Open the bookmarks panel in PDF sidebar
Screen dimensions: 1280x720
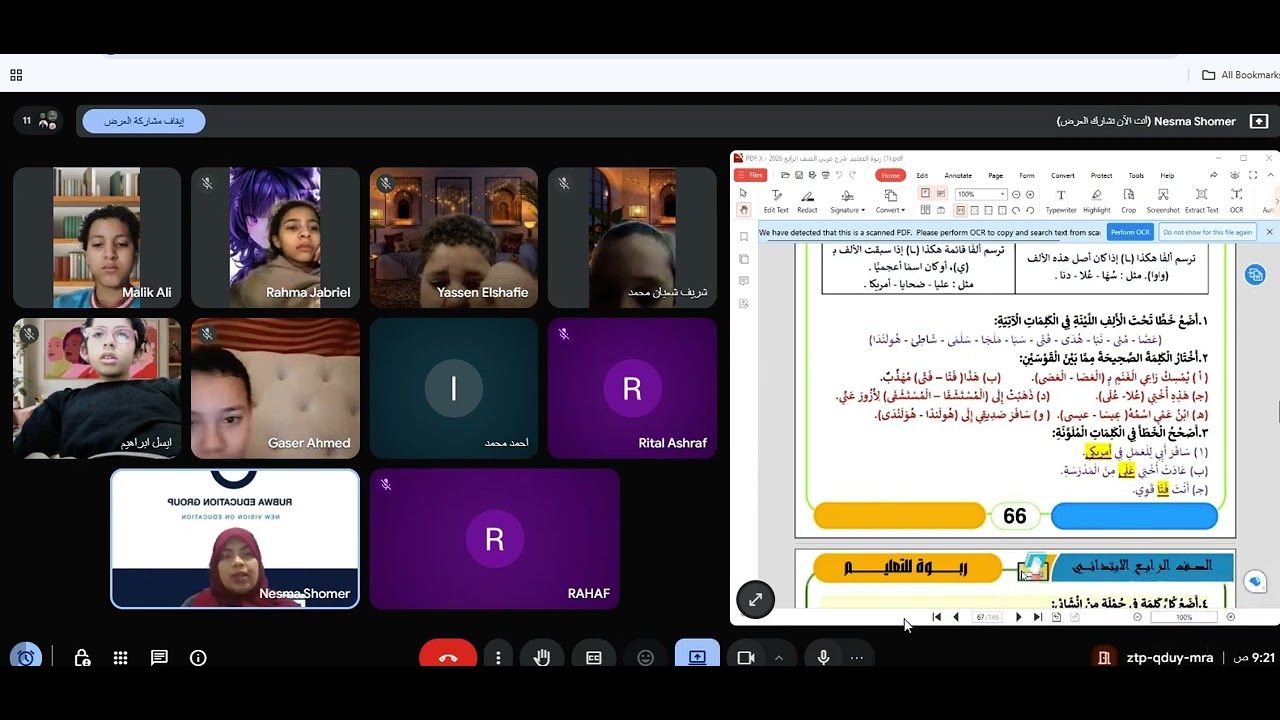(x=743, y=237)
